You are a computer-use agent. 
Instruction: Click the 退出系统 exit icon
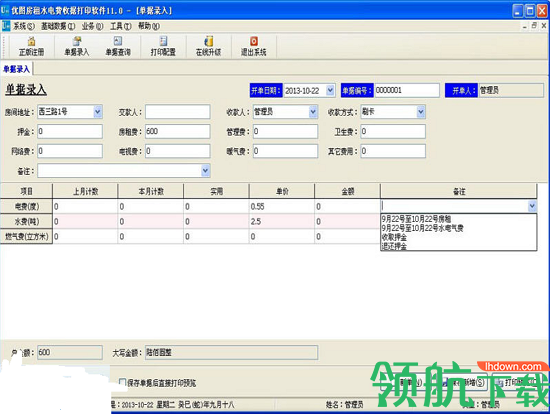pos(254,46)
